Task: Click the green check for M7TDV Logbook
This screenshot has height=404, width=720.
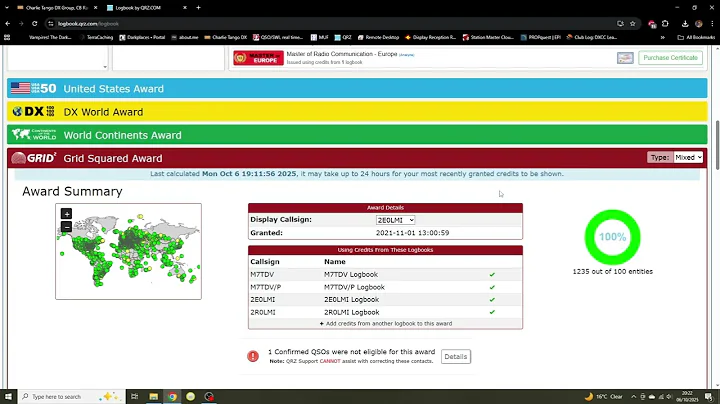Action: tap(492, 275)
